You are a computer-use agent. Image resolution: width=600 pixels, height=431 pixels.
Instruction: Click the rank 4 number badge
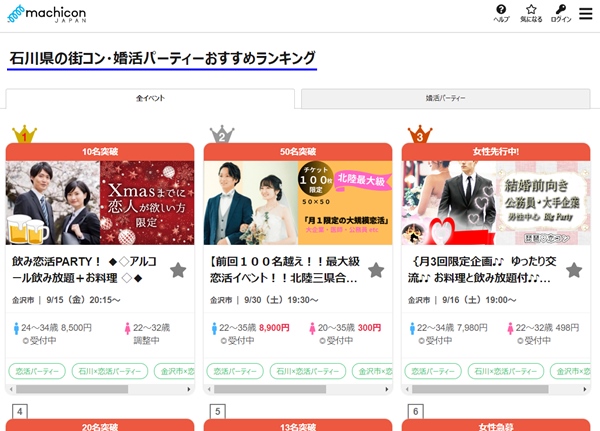click(20, 411)
